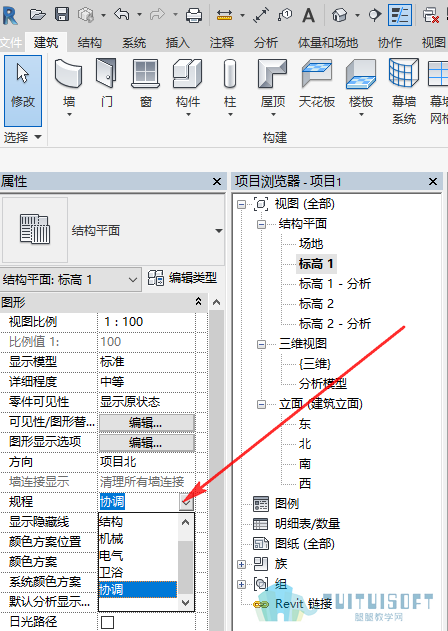Switch to the 注释 ribbon tab
Viewport: 448px width, 631px height.
point(222,42)
